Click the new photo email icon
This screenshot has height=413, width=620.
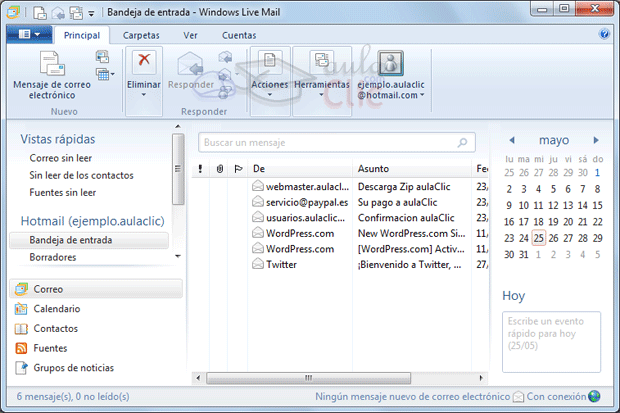(x=102, y=57)
